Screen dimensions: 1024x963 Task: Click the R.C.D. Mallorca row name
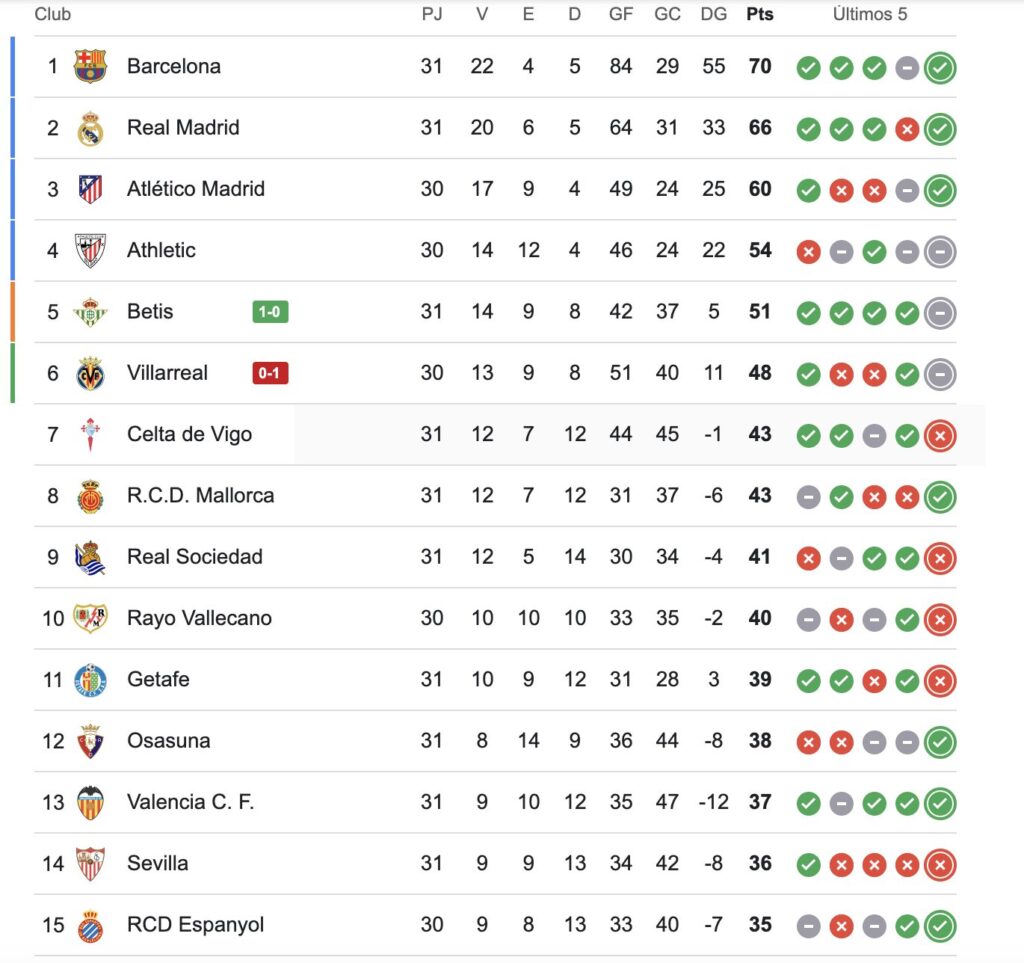pyautogui.click(x=200, y=496)
